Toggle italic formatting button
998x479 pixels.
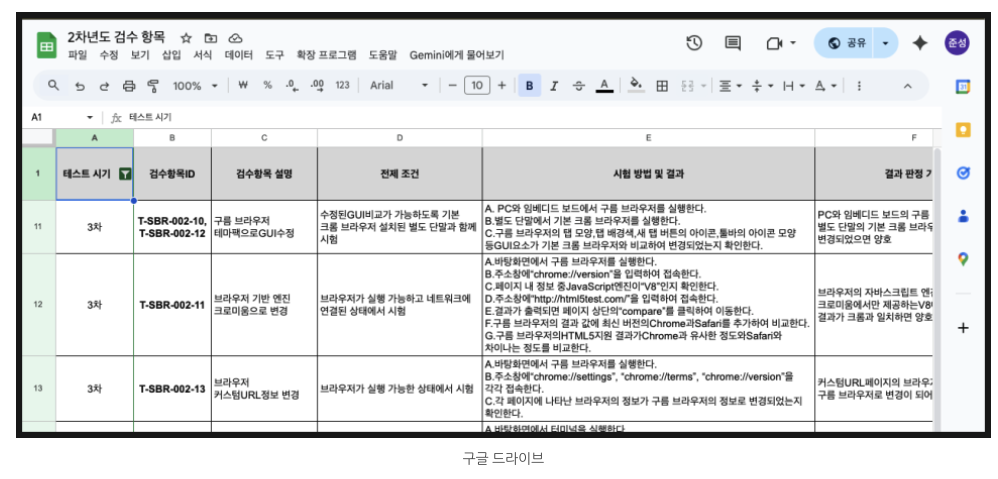[553, 86]
